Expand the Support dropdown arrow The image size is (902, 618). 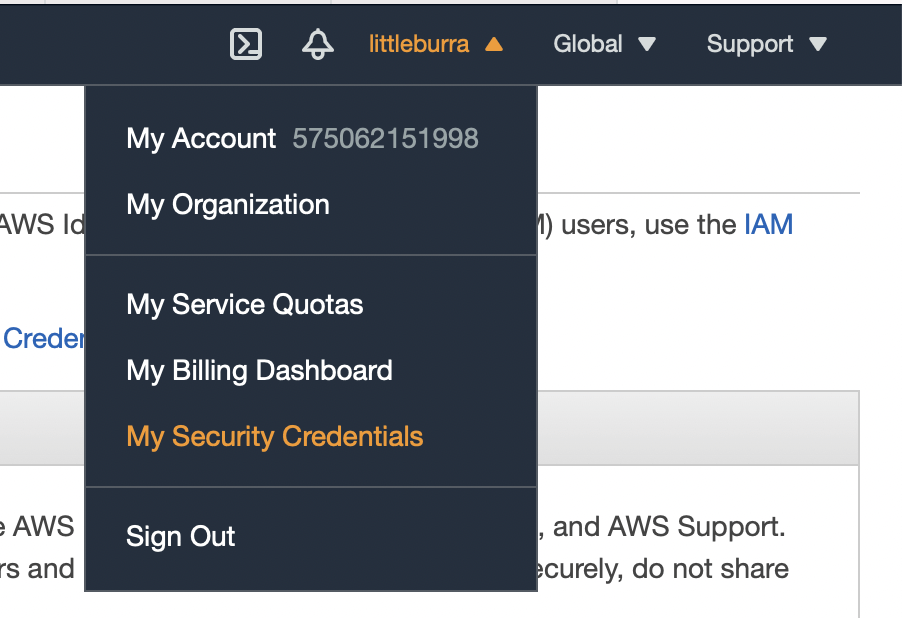click(818, 44)
